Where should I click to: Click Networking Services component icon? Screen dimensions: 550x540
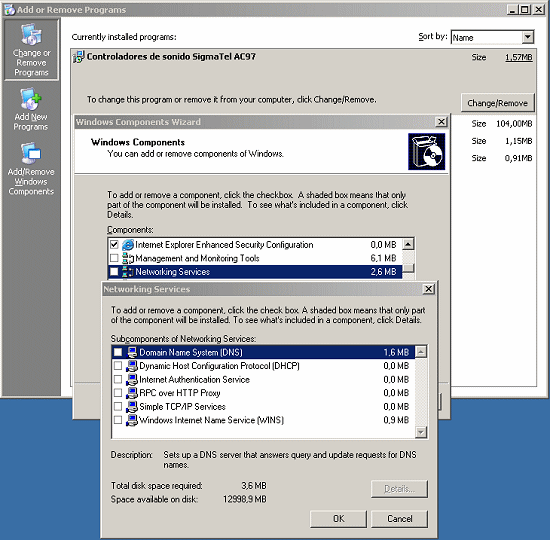pyautogui.click(x=128, y=272)
